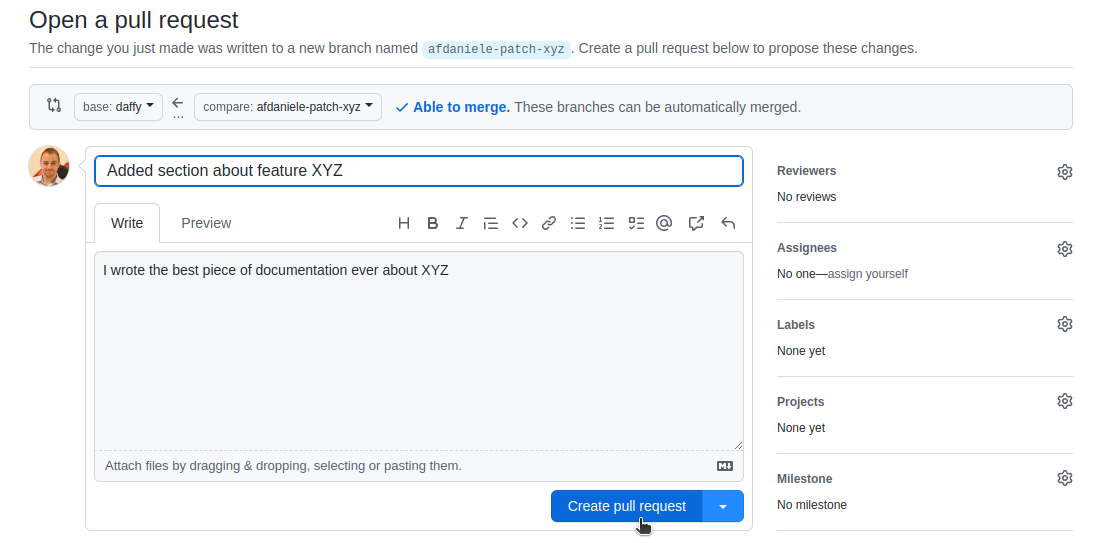Click the Labels heading
The height and width of the screenshot is (543, 1103).
tap(796, 325)
